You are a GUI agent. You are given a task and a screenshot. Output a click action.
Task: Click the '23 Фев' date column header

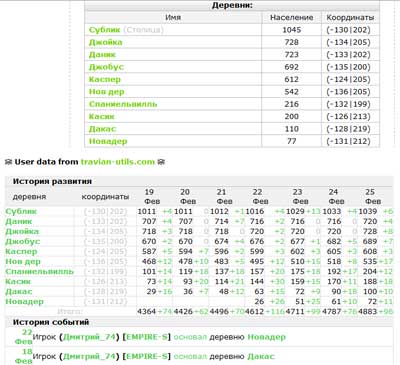point(300,197)
